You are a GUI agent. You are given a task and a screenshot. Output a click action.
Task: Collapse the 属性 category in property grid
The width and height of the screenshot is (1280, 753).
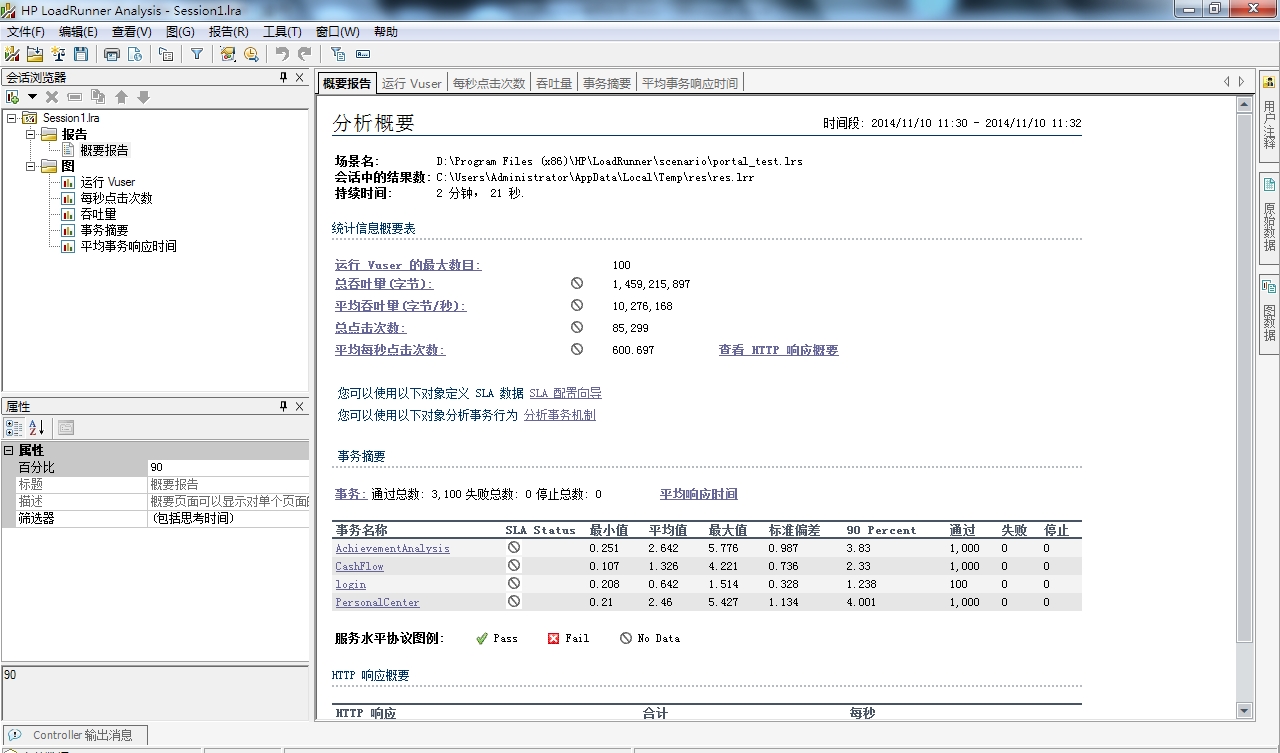pyautogui.click(x=9, y=451)
